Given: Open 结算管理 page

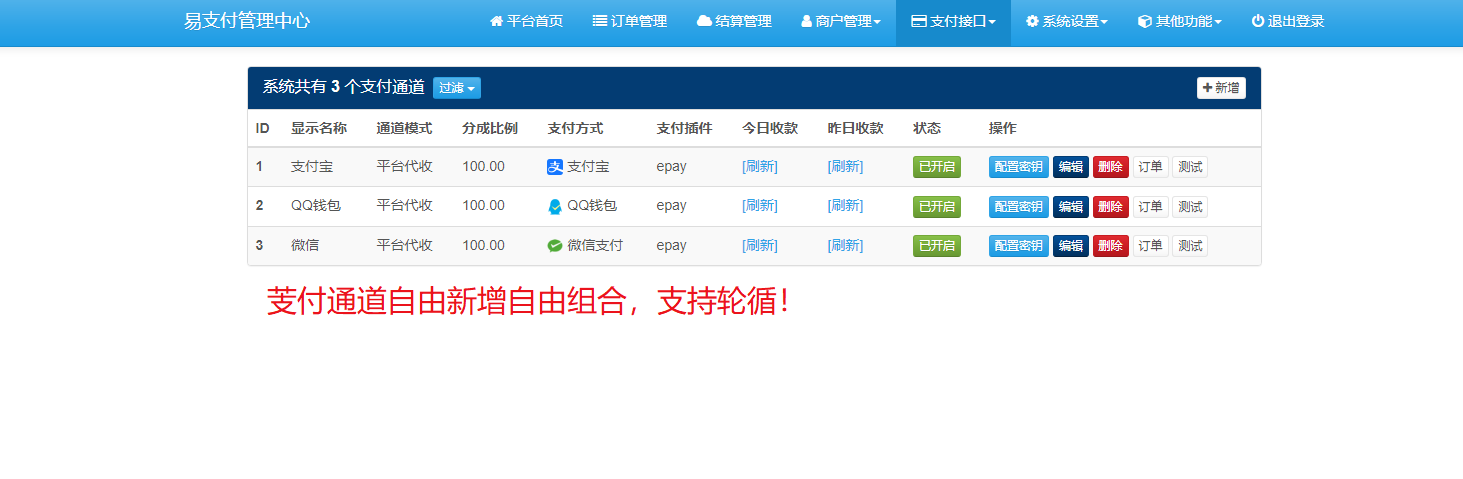Looking at the screenshot, I should (734, 21).
